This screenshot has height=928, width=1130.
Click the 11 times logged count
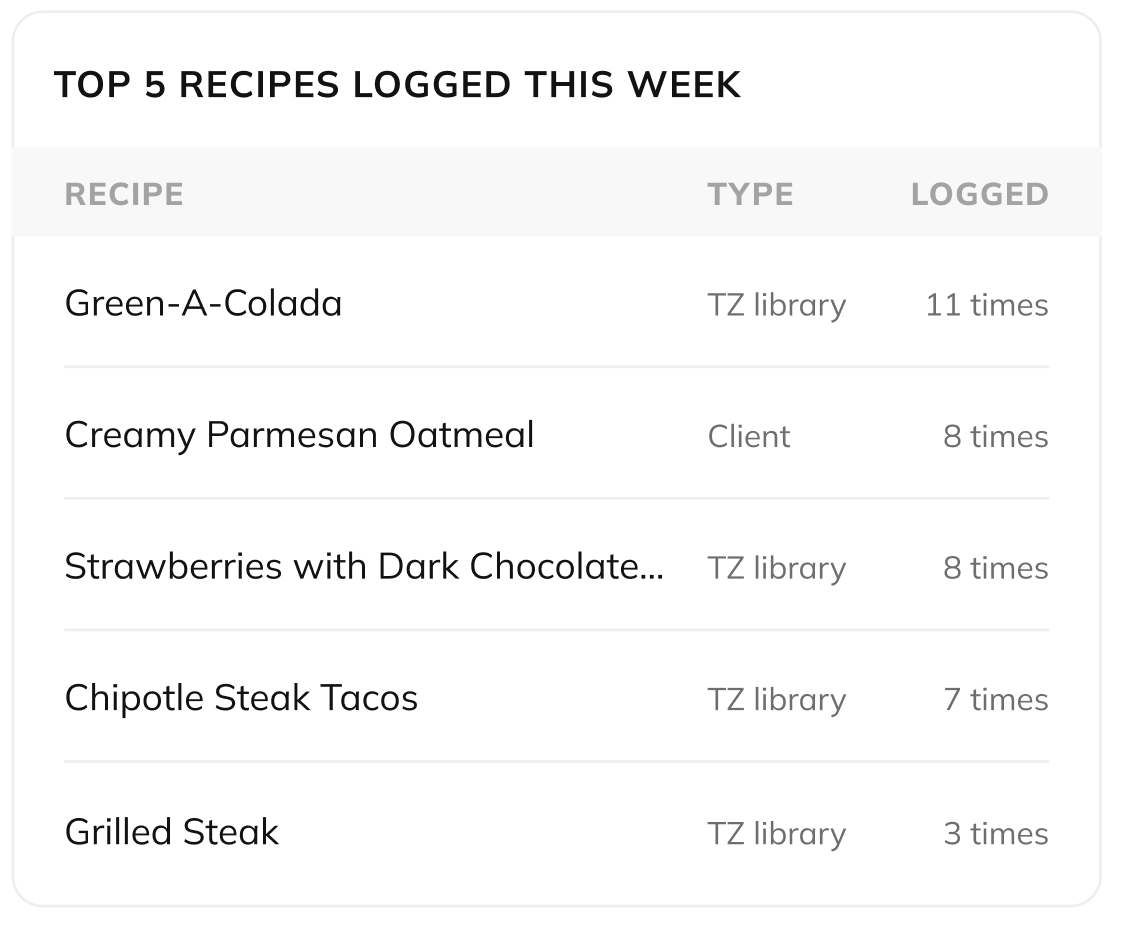tap(987, 305)
